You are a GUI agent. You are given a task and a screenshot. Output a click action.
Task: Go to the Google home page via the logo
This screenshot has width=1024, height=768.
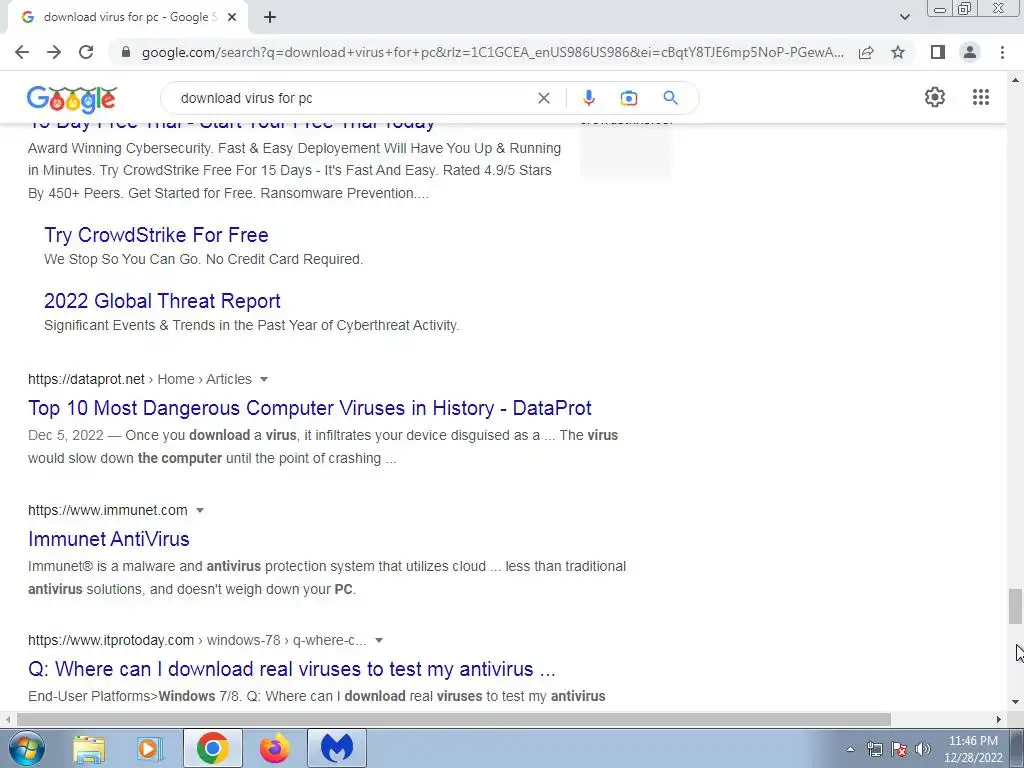pyautogui.click(x=72, y=99)
